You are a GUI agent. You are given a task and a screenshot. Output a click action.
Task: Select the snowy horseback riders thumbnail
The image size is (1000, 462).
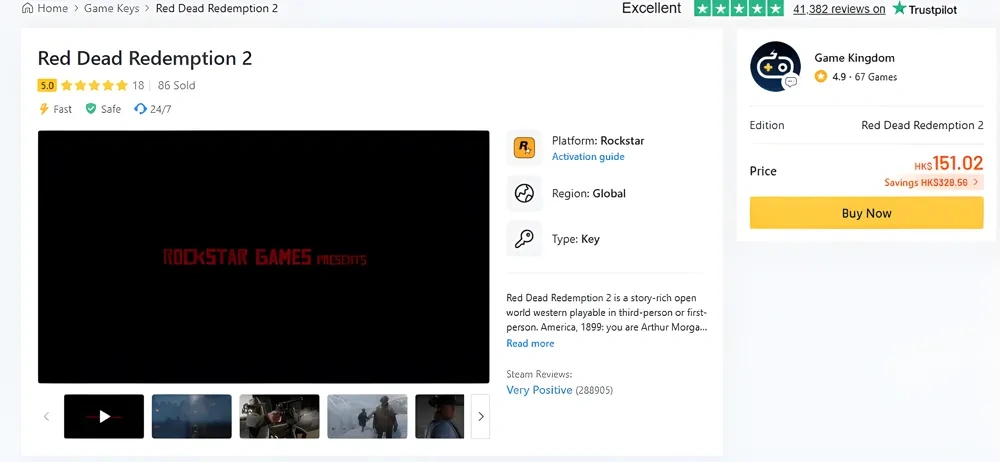tap(367, 417)
